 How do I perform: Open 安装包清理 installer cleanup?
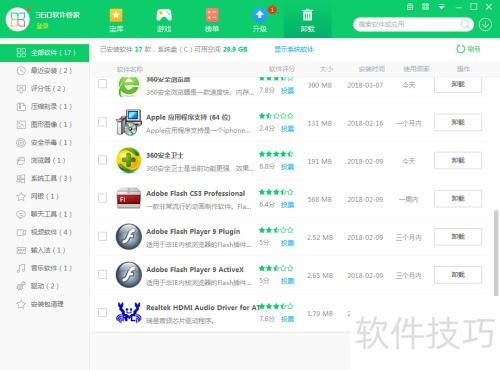[x=44, y=304]
